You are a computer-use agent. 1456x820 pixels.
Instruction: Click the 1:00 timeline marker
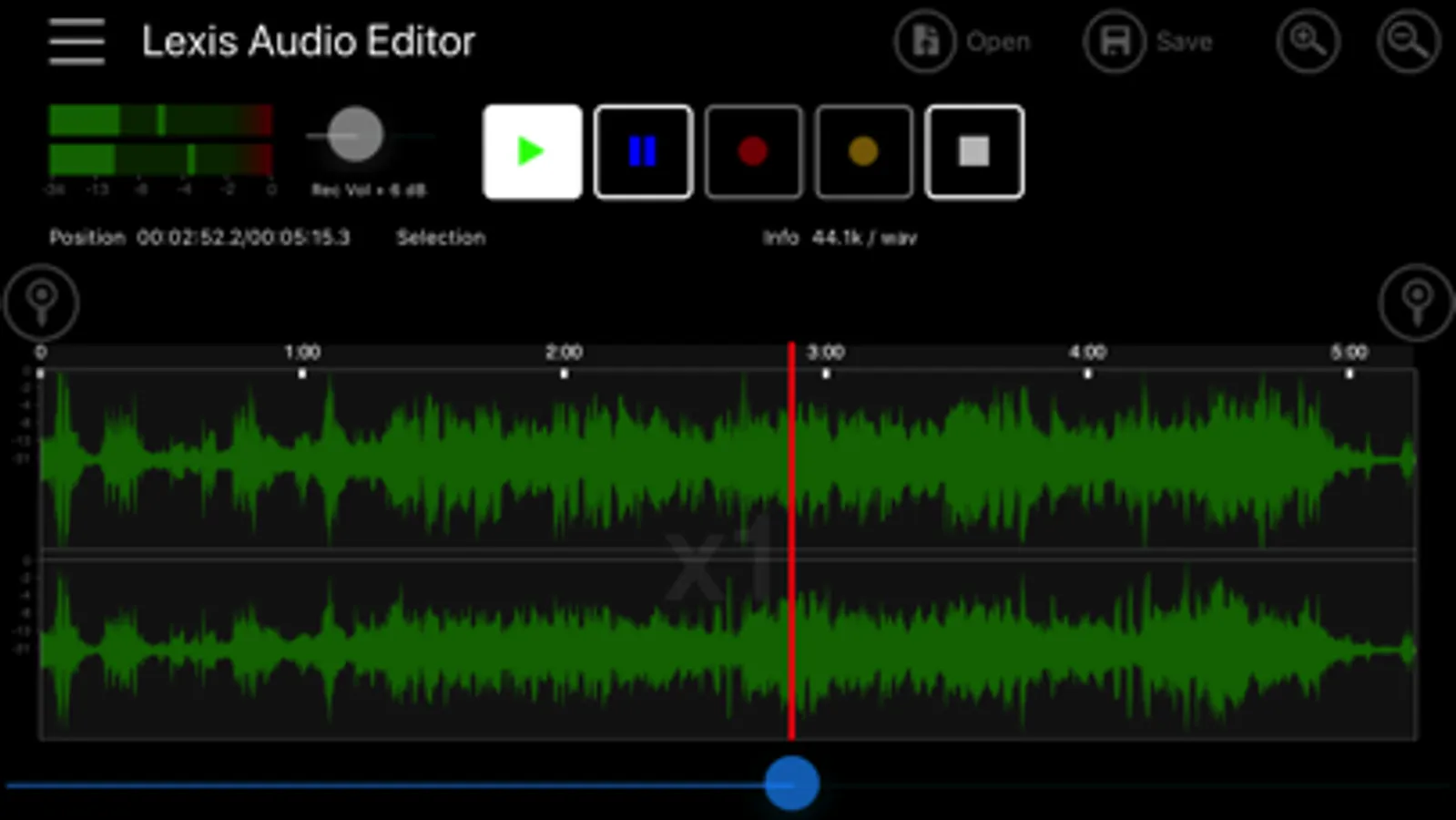pyautogui.click(x=302, y=353)
